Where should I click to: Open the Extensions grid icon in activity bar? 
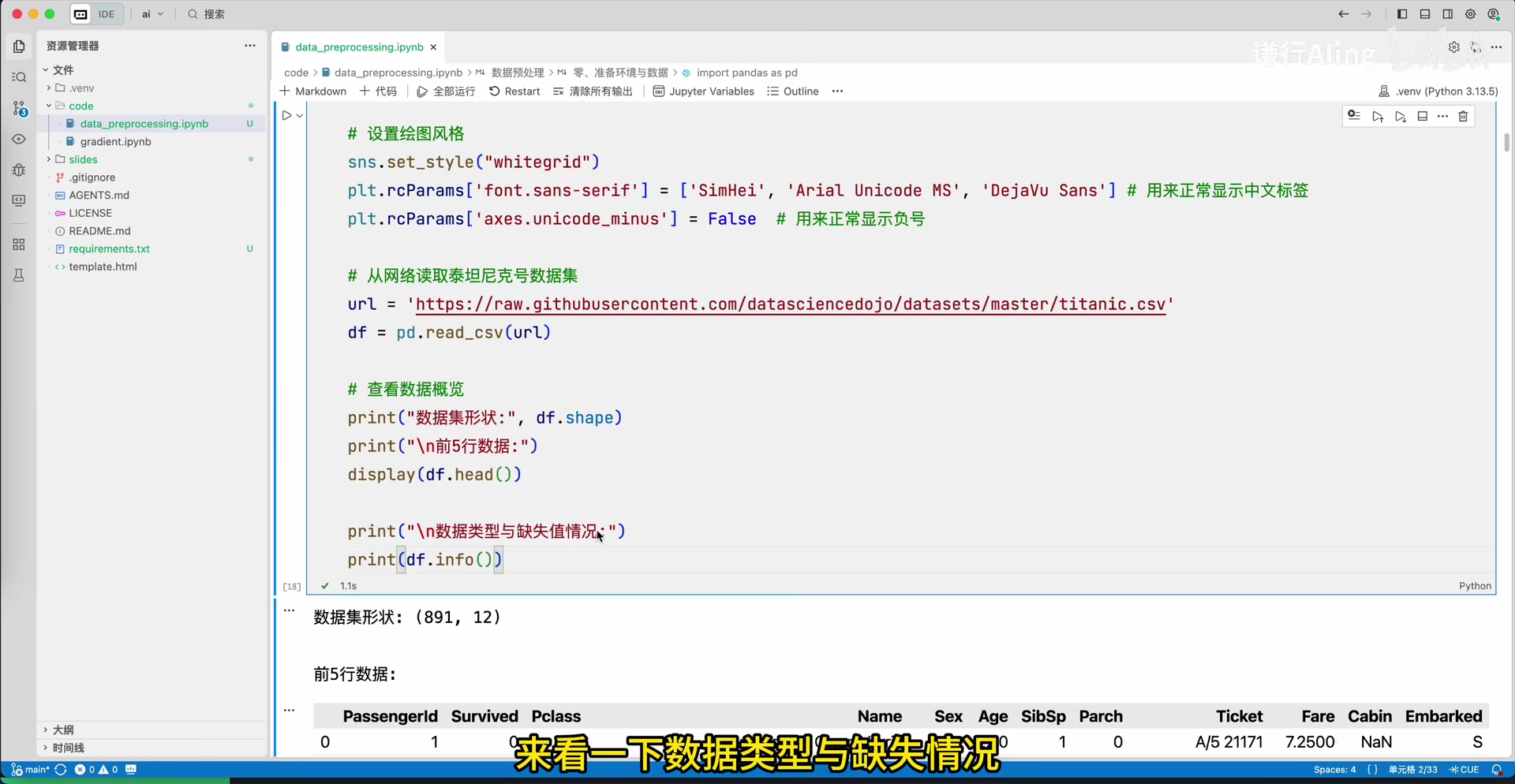point(19,245)
